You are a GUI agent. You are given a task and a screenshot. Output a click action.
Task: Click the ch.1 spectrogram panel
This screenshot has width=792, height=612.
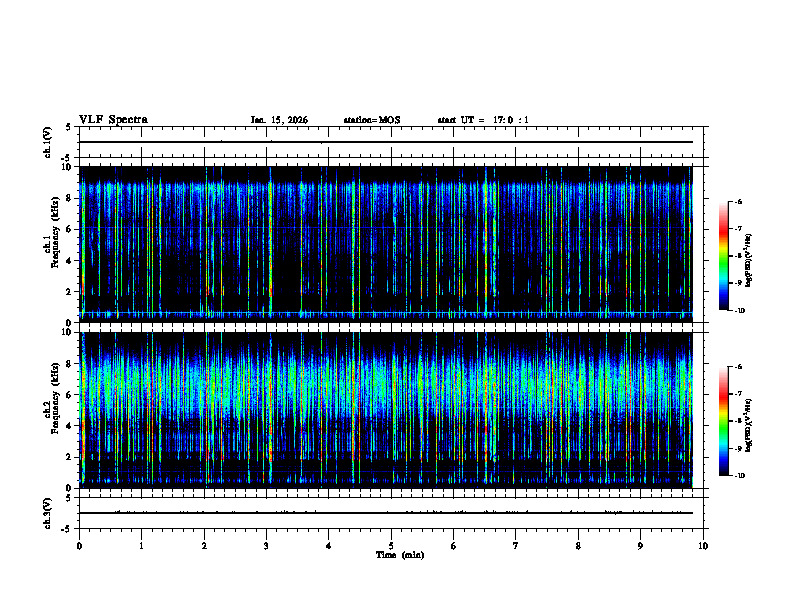click(x=386, y=244)
